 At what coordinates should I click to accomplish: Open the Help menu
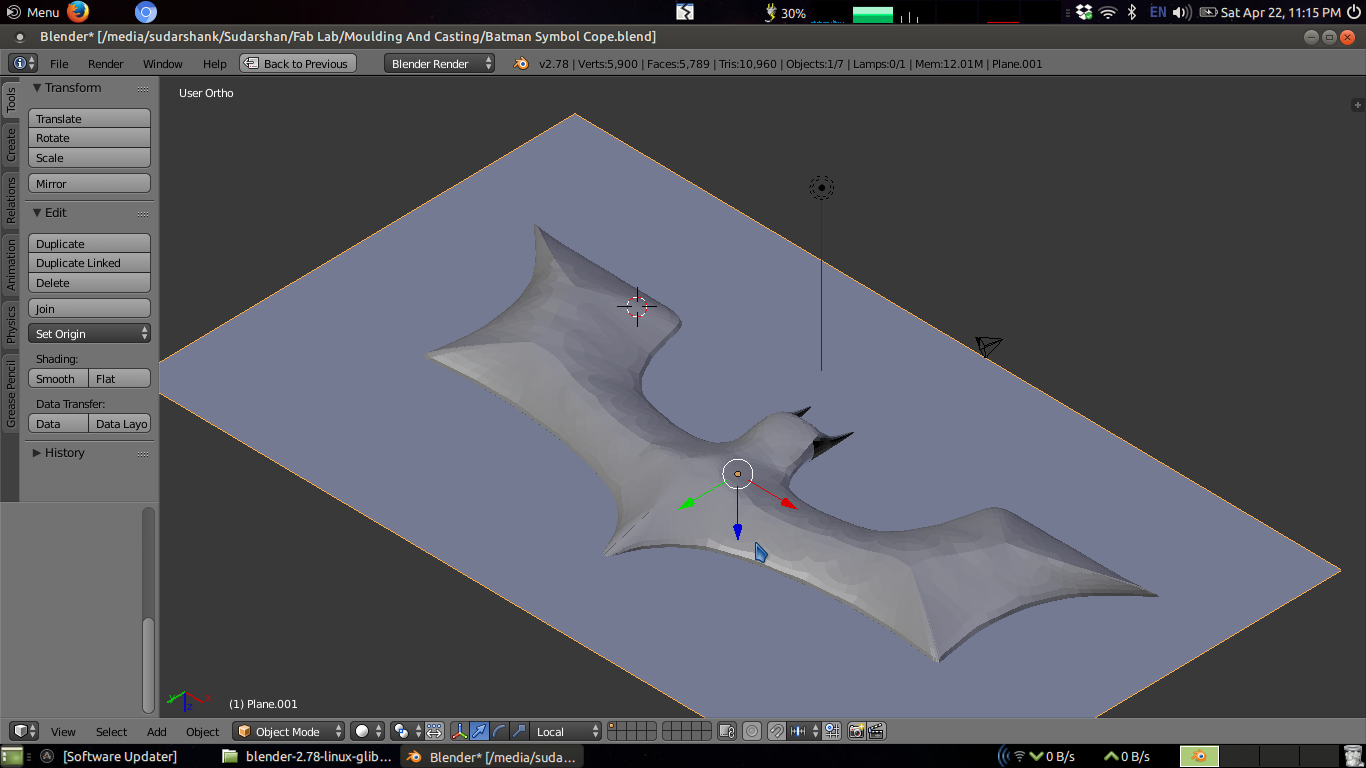215,64
